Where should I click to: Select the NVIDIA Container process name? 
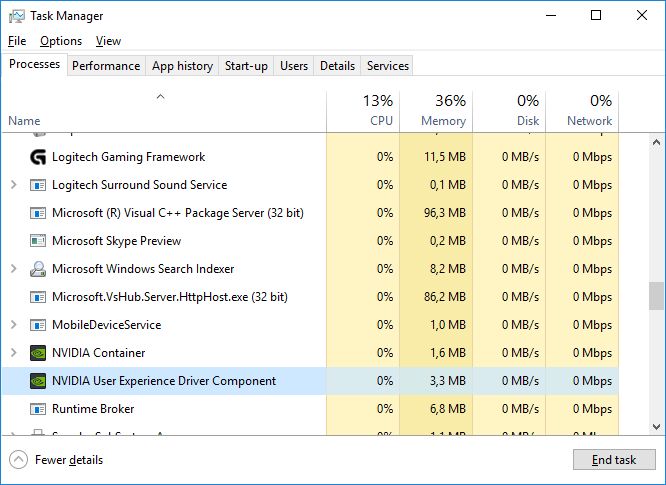(x=99, y=353)
